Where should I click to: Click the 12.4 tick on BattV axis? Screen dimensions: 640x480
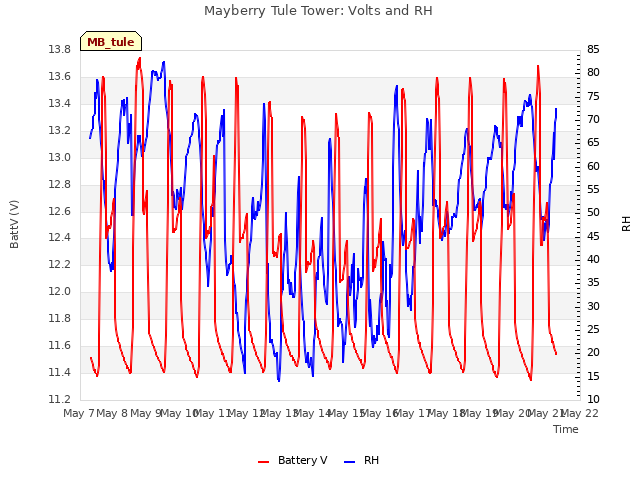point(59,237)
